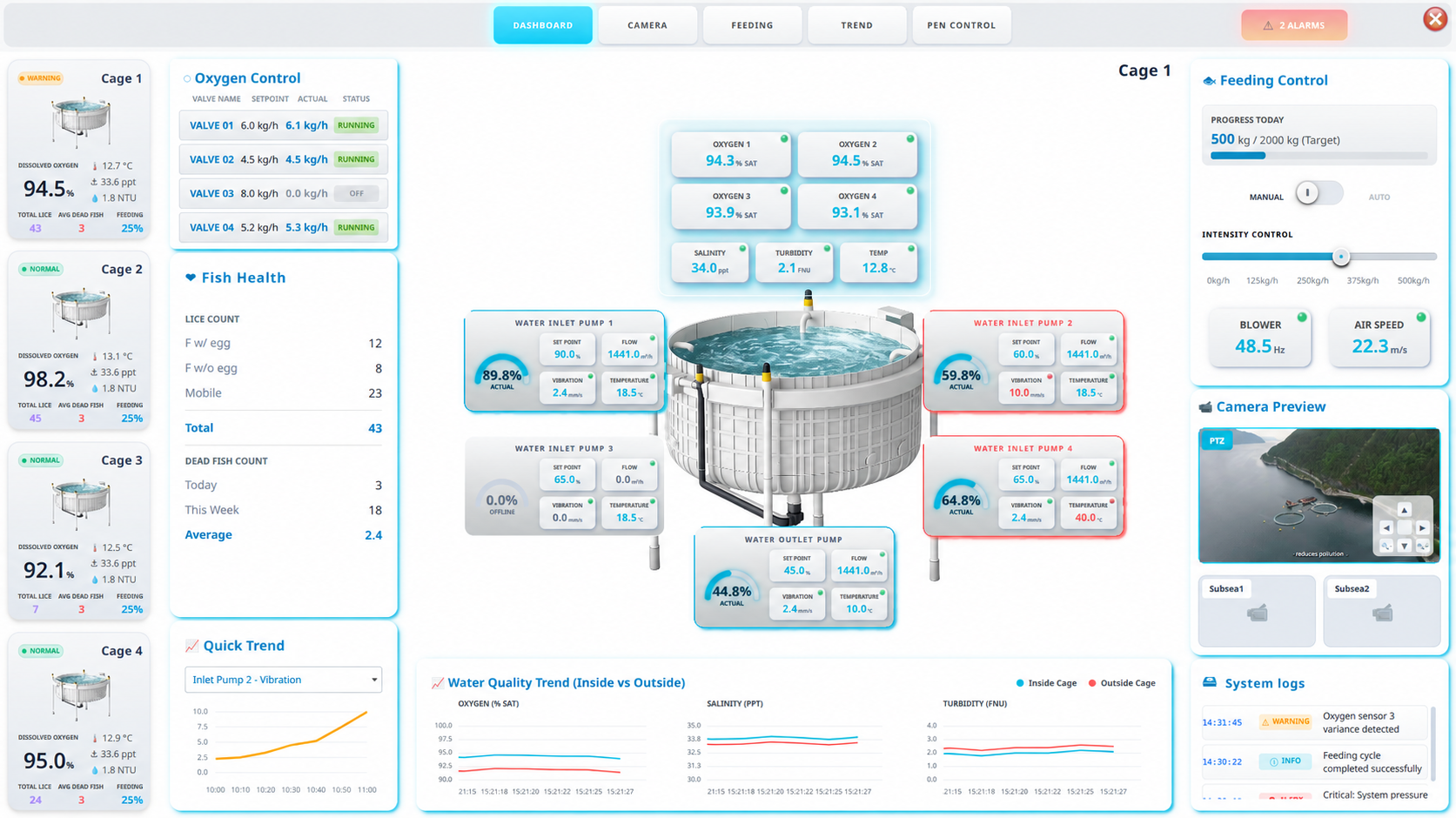Image resolution: width=1456 pixels, height=818 pixels.
Task: Close the dashboard with red X
Action: [x=1435, y=19]
